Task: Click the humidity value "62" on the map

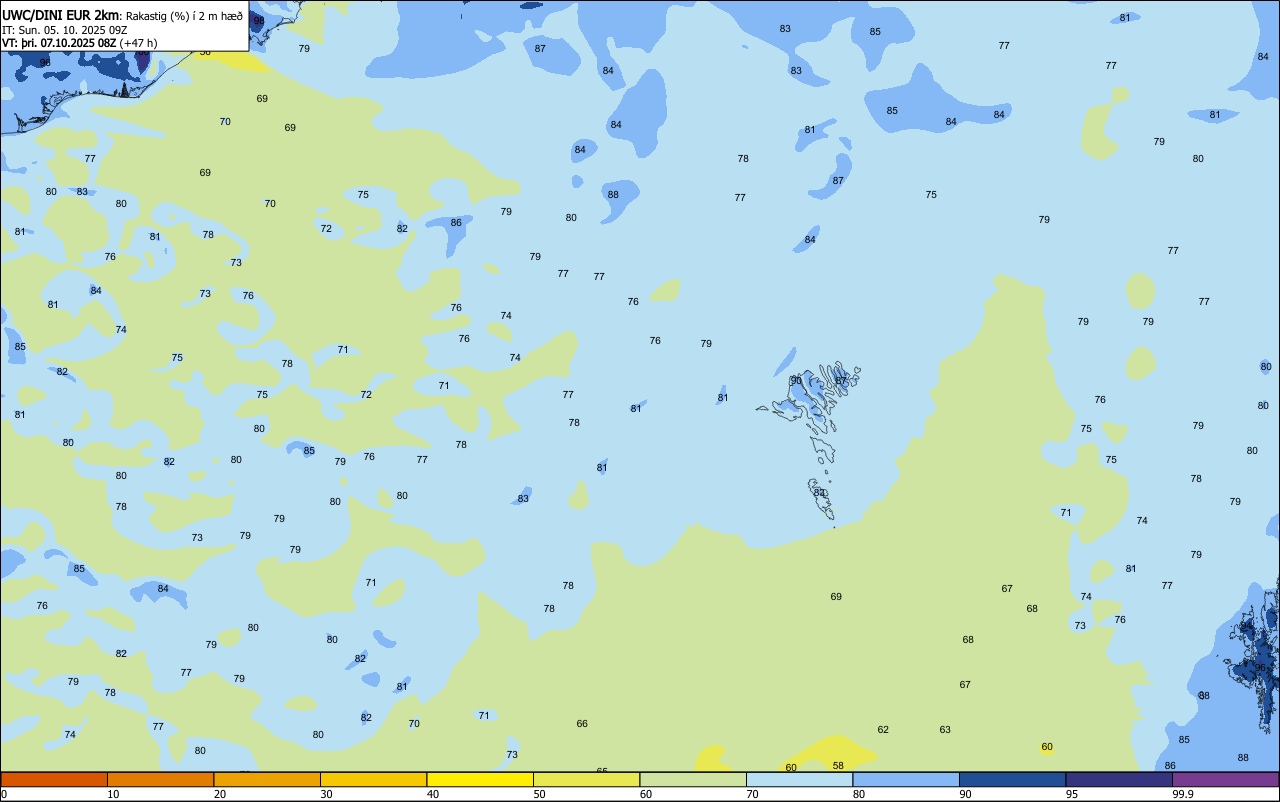Action: click(883, 730)
